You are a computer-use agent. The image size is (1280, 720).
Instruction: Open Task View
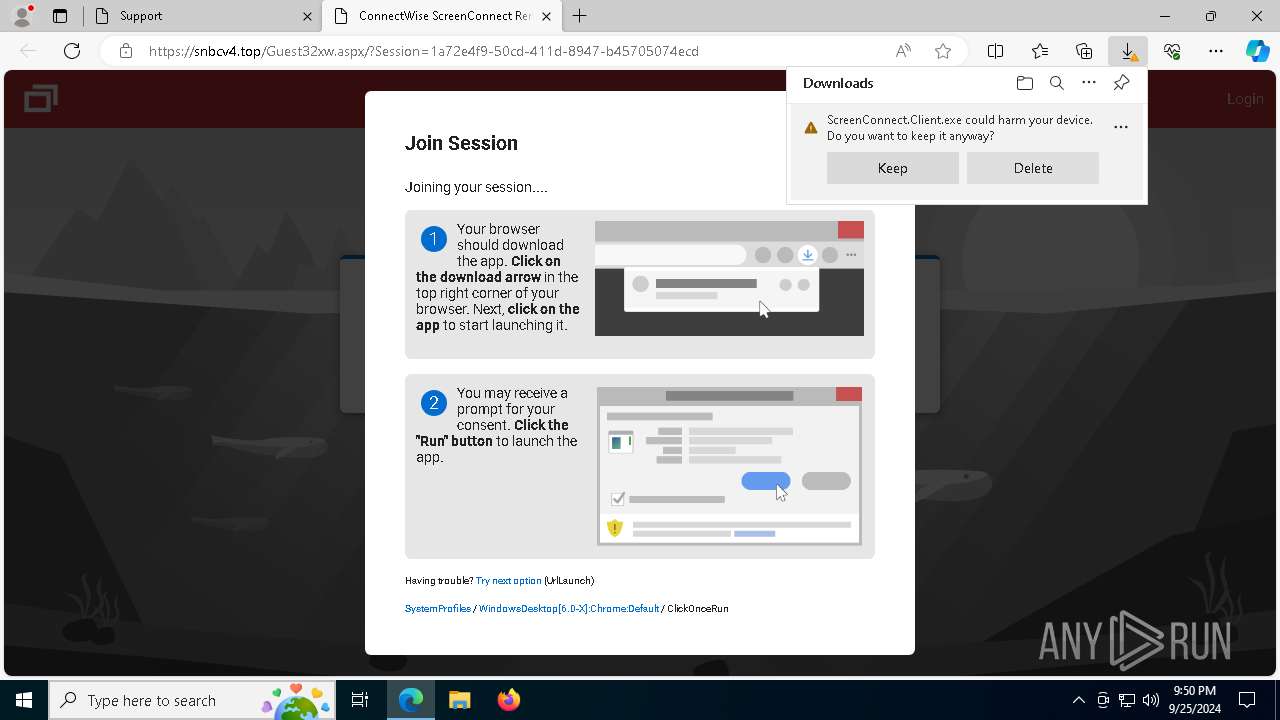[360, 700]
